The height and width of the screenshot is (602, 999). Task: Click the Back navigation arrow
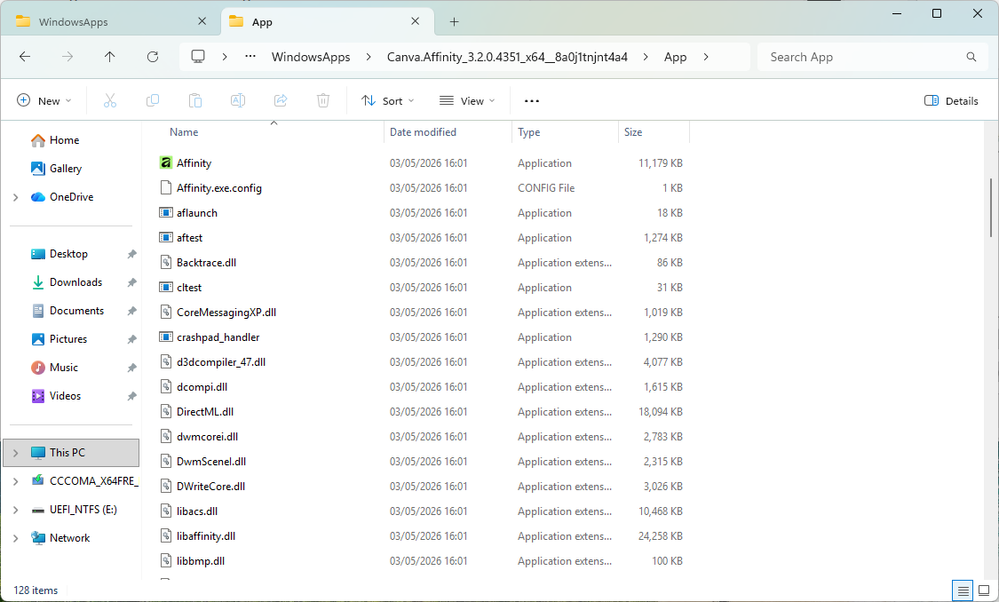click(x=25, y=57)
